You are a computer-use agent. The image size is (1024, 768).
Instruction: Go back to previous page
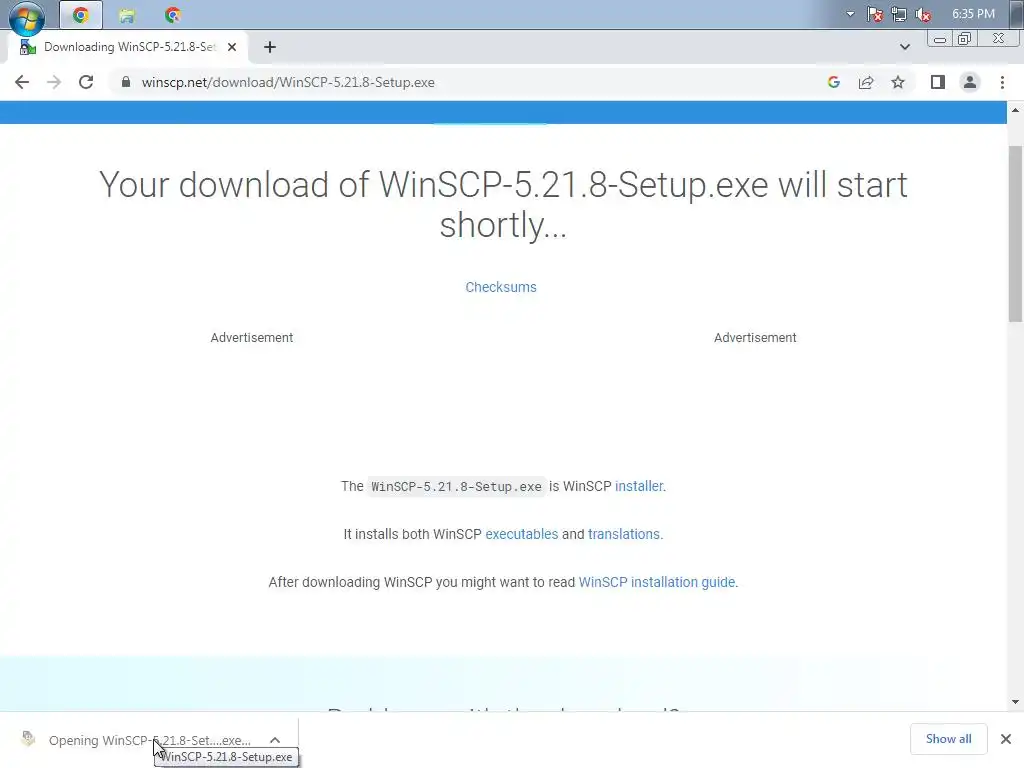(22, 82)
